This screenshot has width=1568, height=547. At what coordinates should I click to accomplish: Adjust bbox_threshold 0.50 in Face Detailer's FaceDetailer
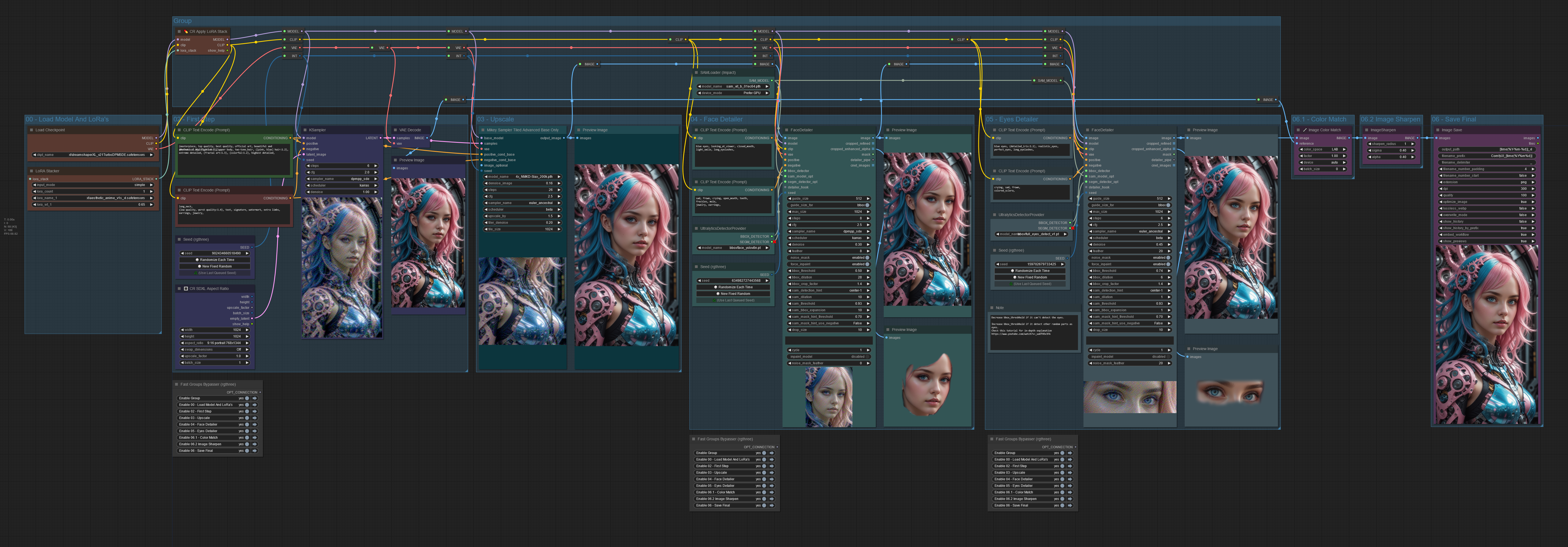(830, 271)
